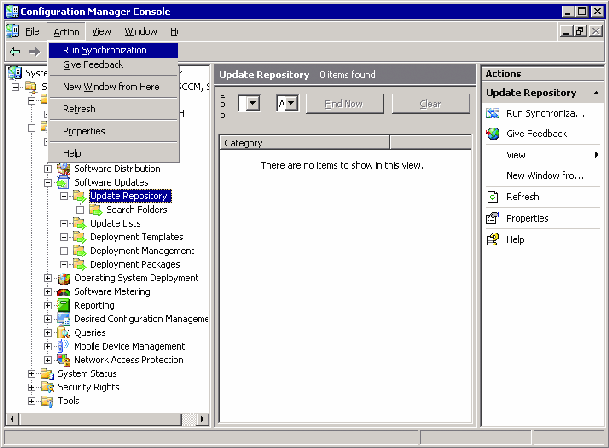Expand the Queries node
The width and height of the screenshot is (609, 448).
click(48, 333)
